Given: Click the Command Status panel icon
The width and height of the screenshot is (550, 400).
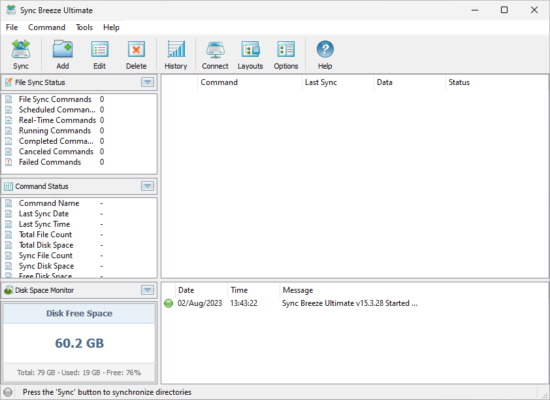Looking at the screenshot, I should click(8, 186).
